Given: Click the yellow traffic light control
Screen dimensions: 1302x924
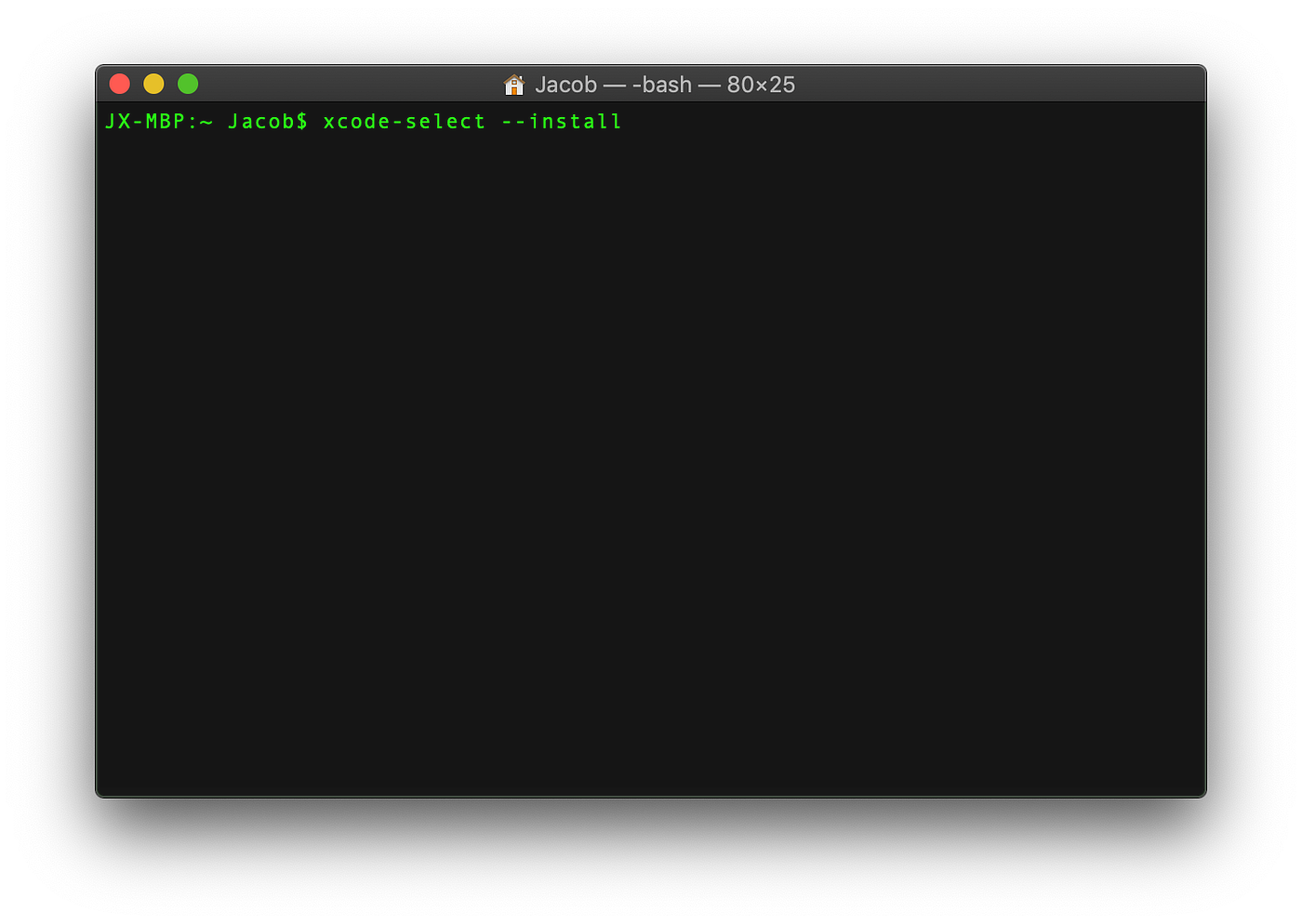Looking at the screenshot, I should (x=153, y=84).
